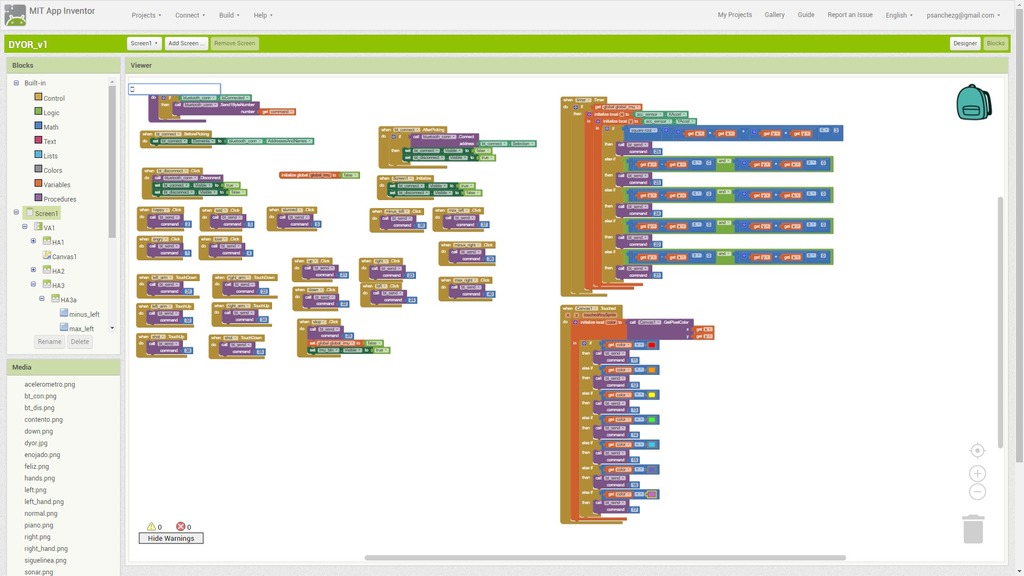This screenshot has width=1024, height=576.
Task: Open the Build menu
Action: click(229, 15)
